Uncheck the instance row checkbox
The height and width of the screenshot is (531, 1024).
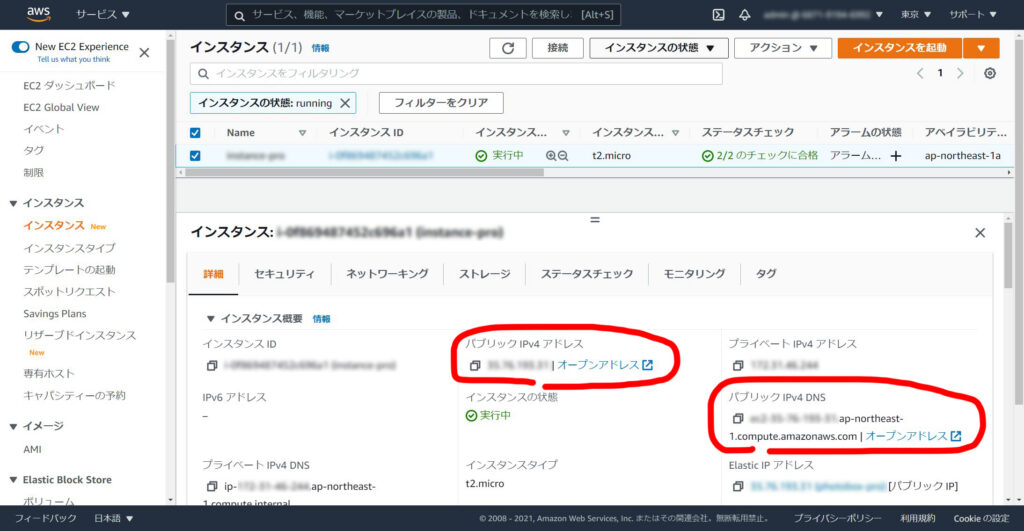[x=195, y=155]
